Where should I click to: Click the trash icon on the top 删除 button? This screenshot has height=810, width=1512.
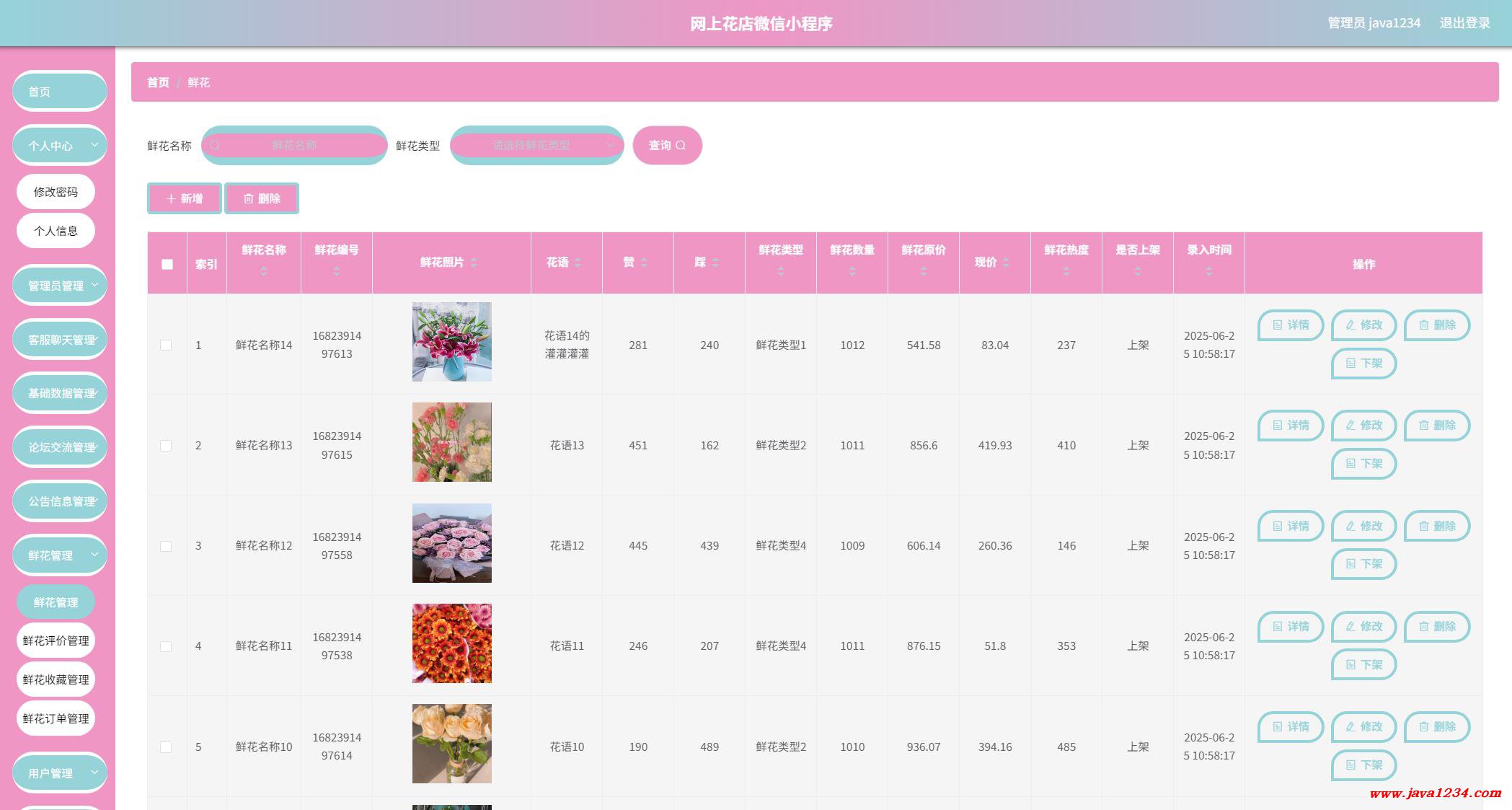click(x=248, y=198)
